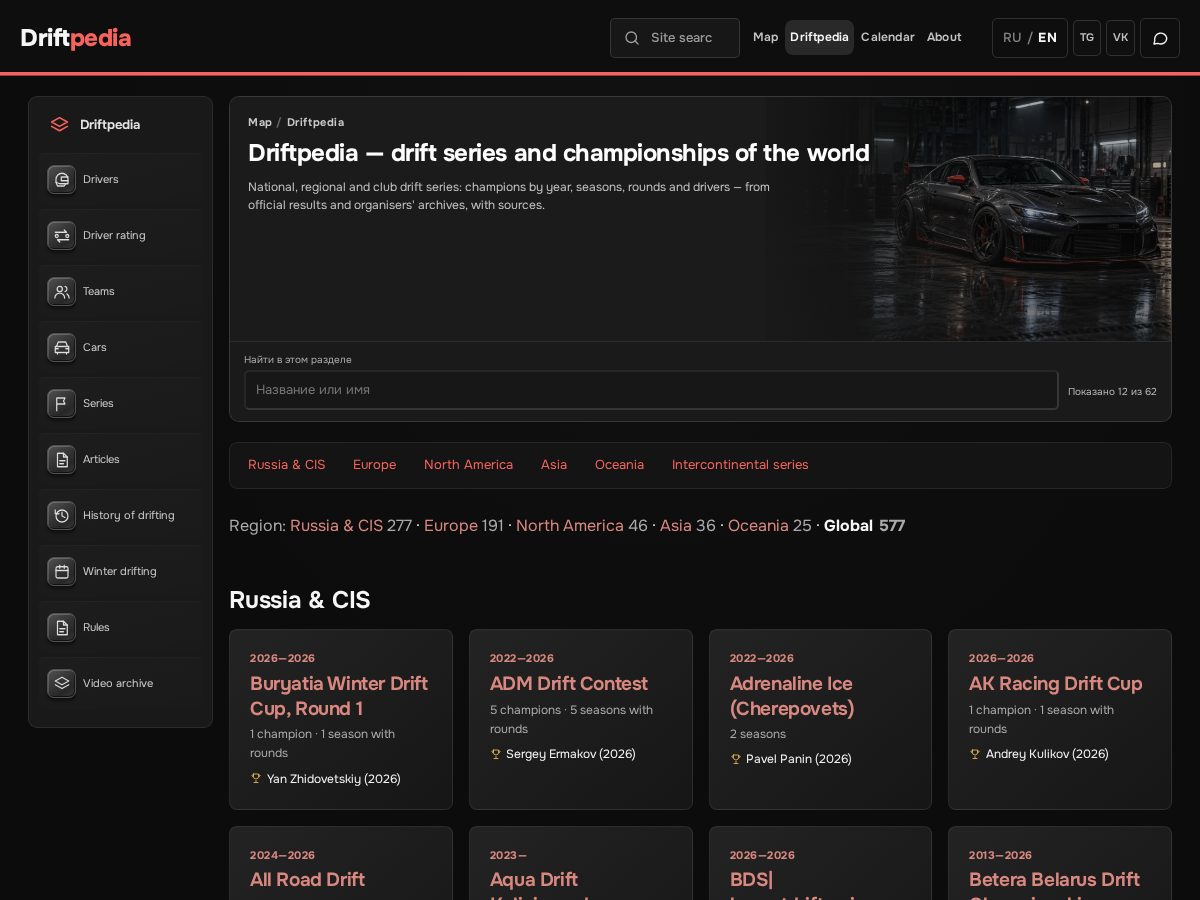The height and width of the screenshot is (900, 1200).
Task: Click the Map breadcrumb link
Action: coord(260,122)
